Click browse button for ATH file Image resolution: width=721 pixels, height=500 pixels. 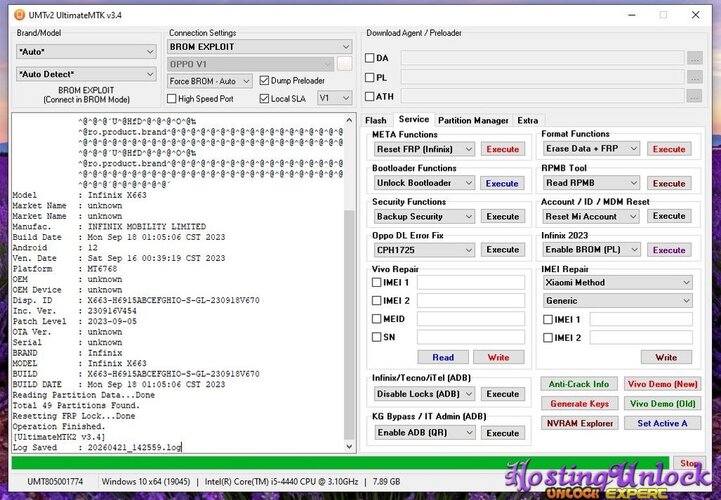694,96
